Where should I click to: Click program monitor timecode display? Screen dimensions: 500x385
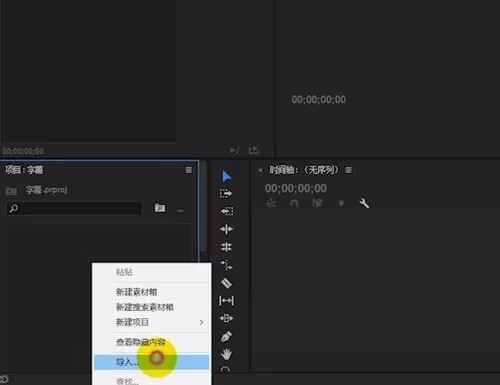pyautogui.click(x=319, y=99)
